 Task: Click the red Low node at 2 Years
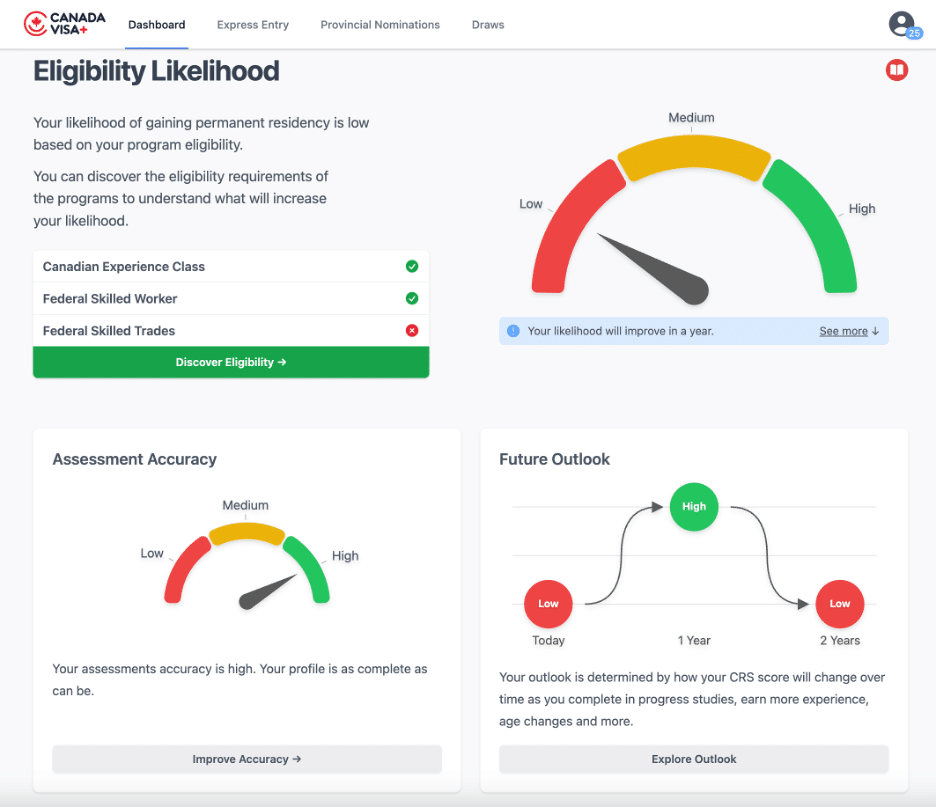coord(840,604)
